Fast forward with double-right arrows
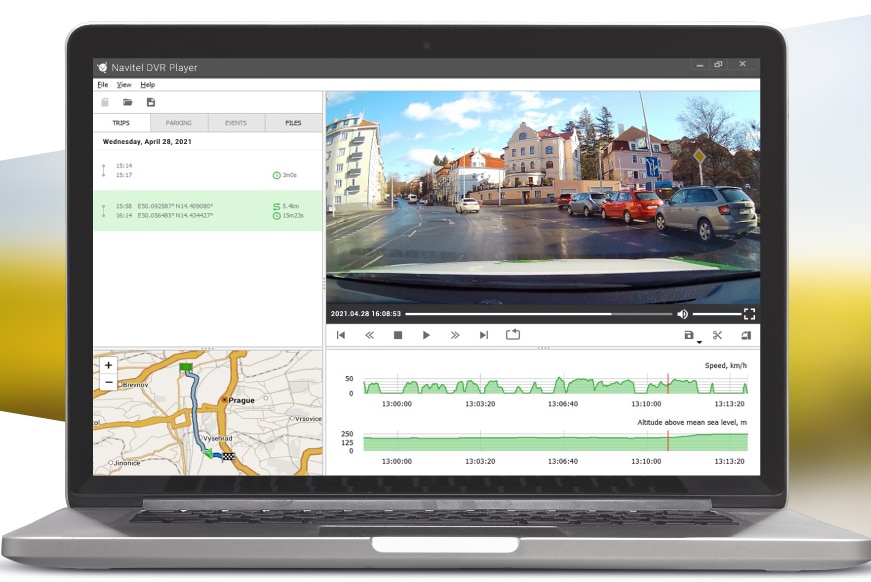The height and width of the screenshot is (582, 871). coord(455,335)
